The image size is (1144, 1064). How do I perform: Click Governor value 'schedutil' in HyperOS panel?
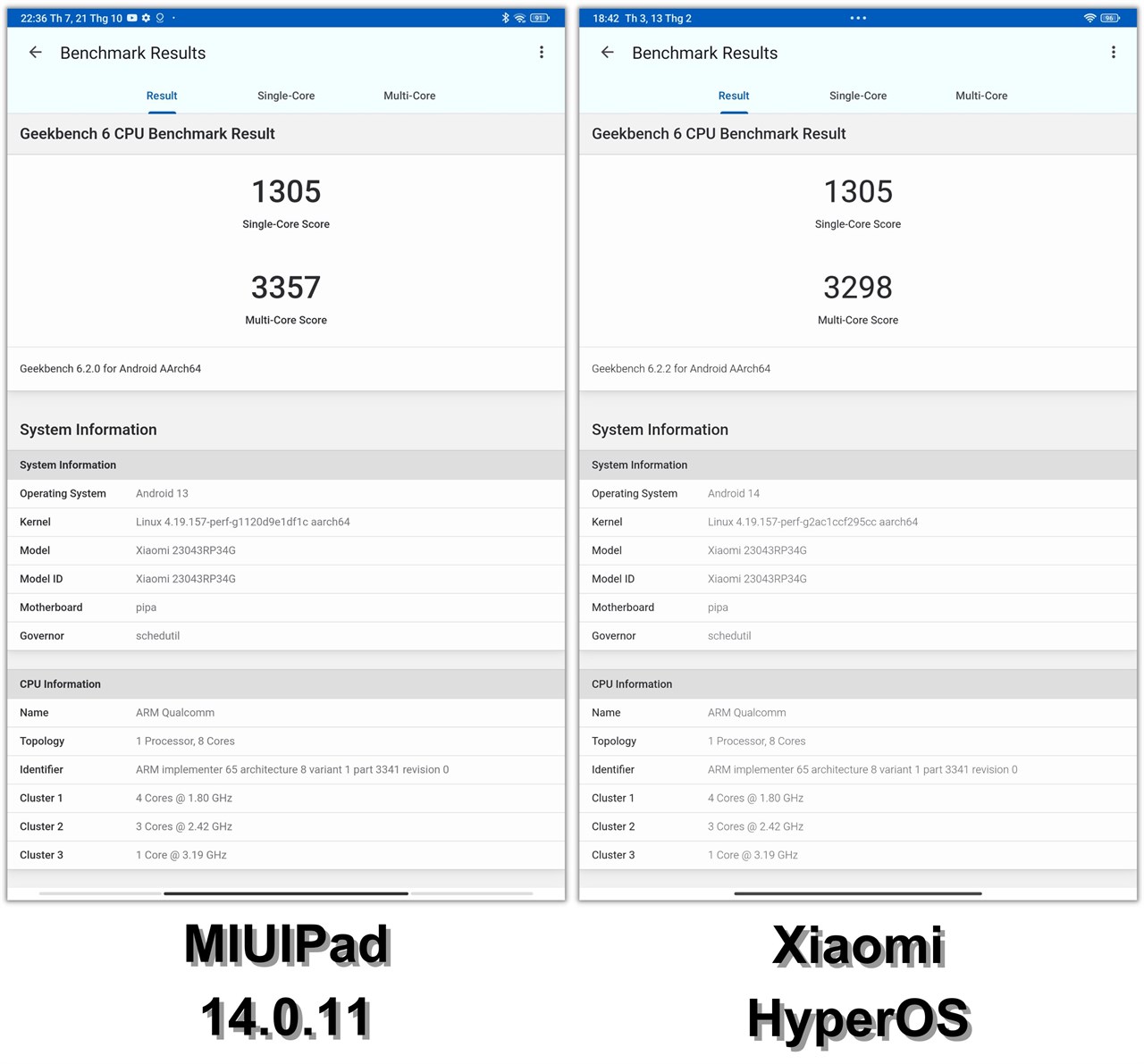coord(729,636)
